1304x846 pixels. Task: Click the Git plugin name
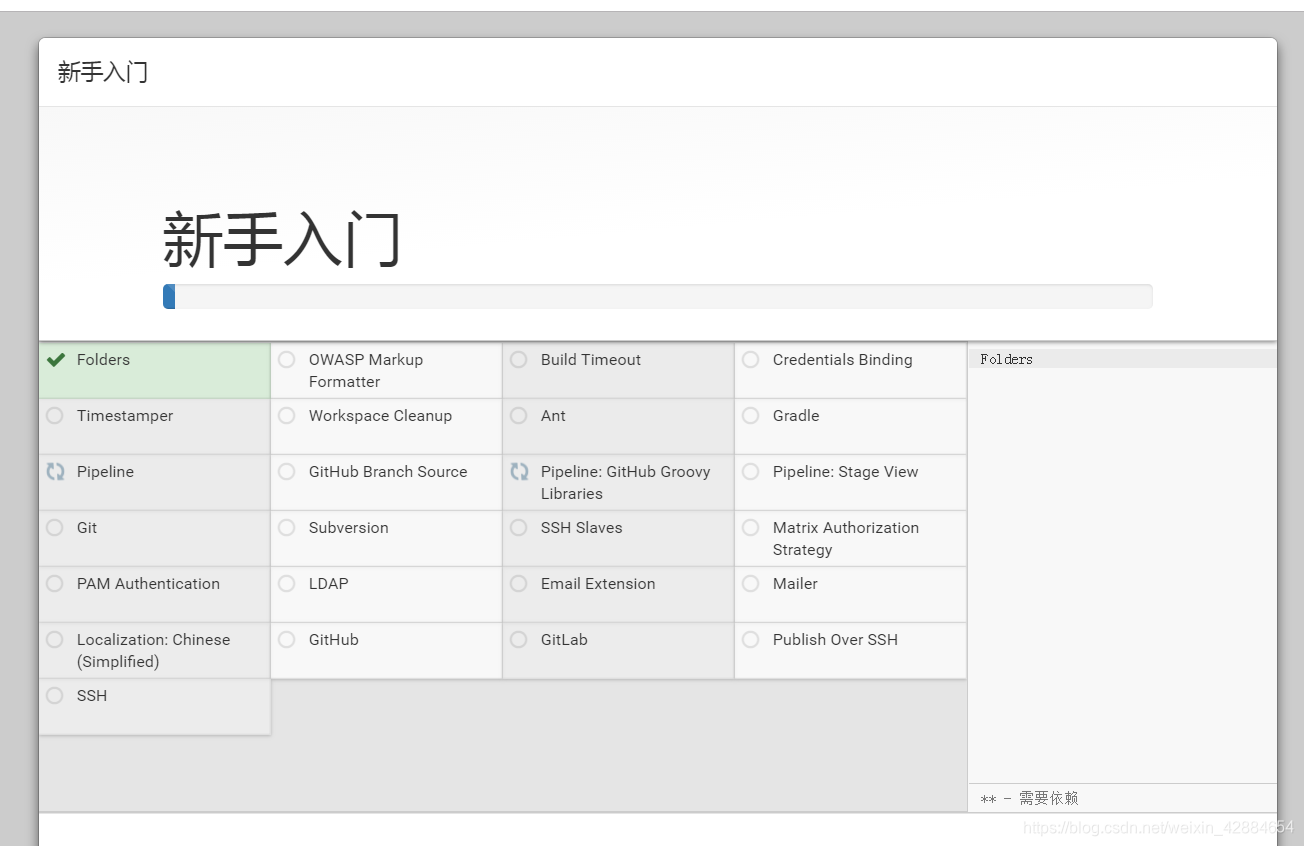(87, 528)
